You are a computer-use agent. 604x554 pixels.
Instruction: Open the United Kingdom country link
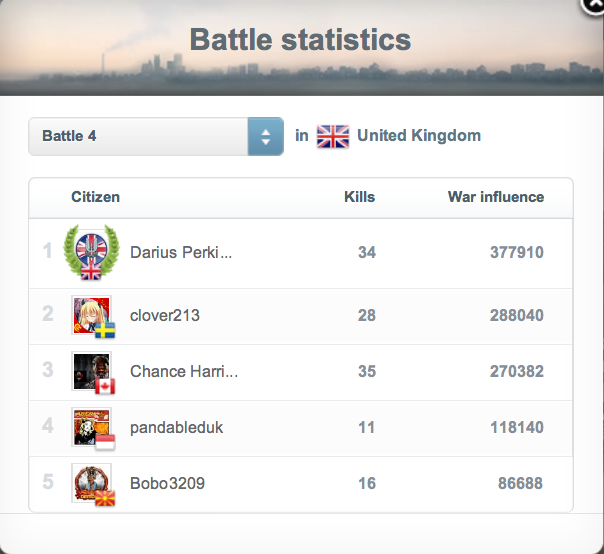click(x=418, y=136)
